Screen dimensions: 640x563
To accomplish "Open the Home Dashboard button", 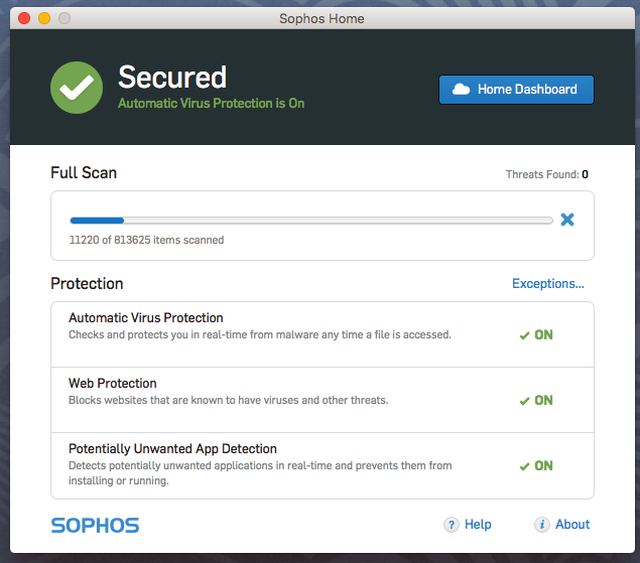I will (x=516, y=89).
